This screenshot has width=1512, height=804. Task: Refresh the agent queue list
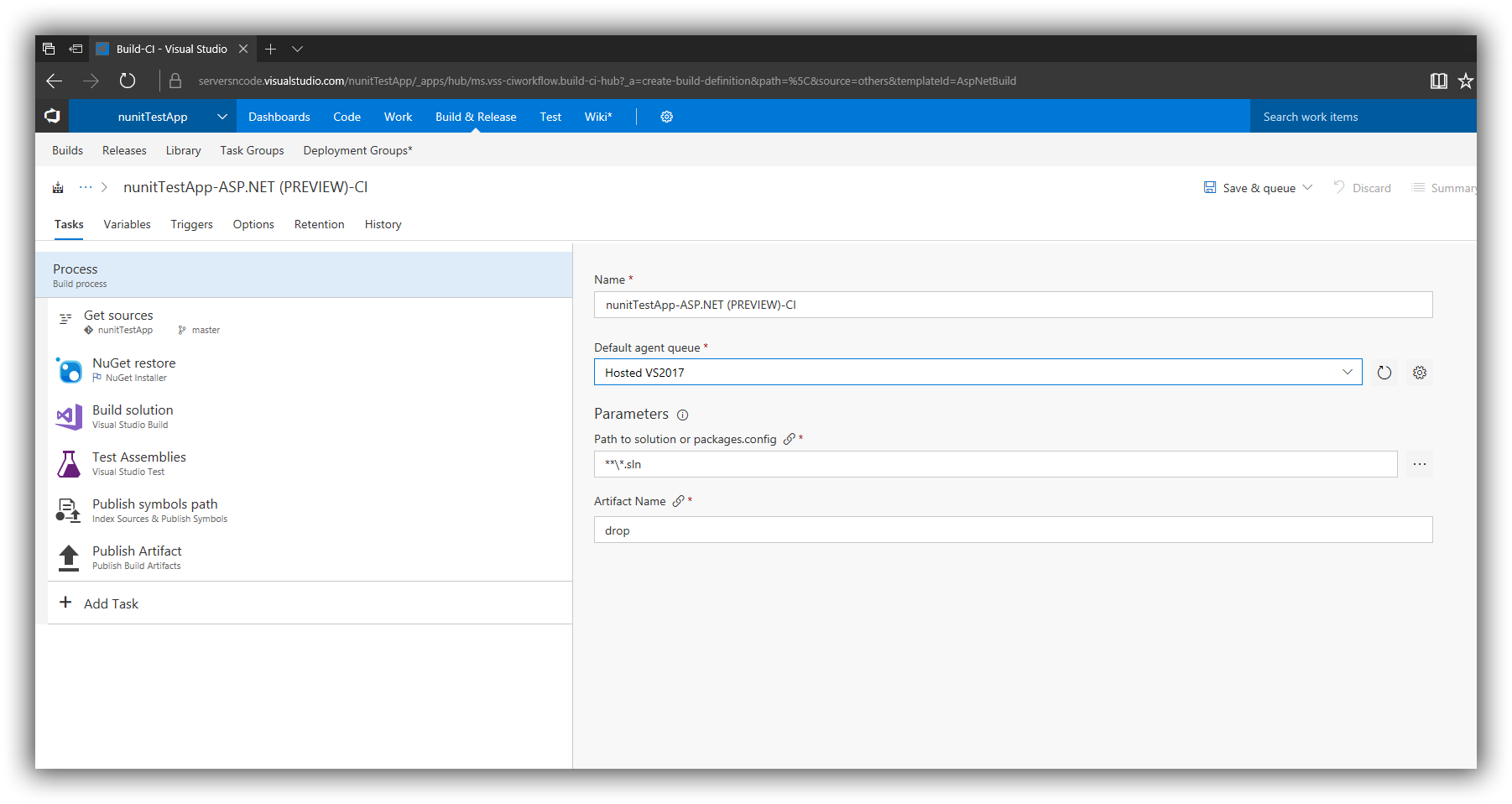pos(1384,373)
